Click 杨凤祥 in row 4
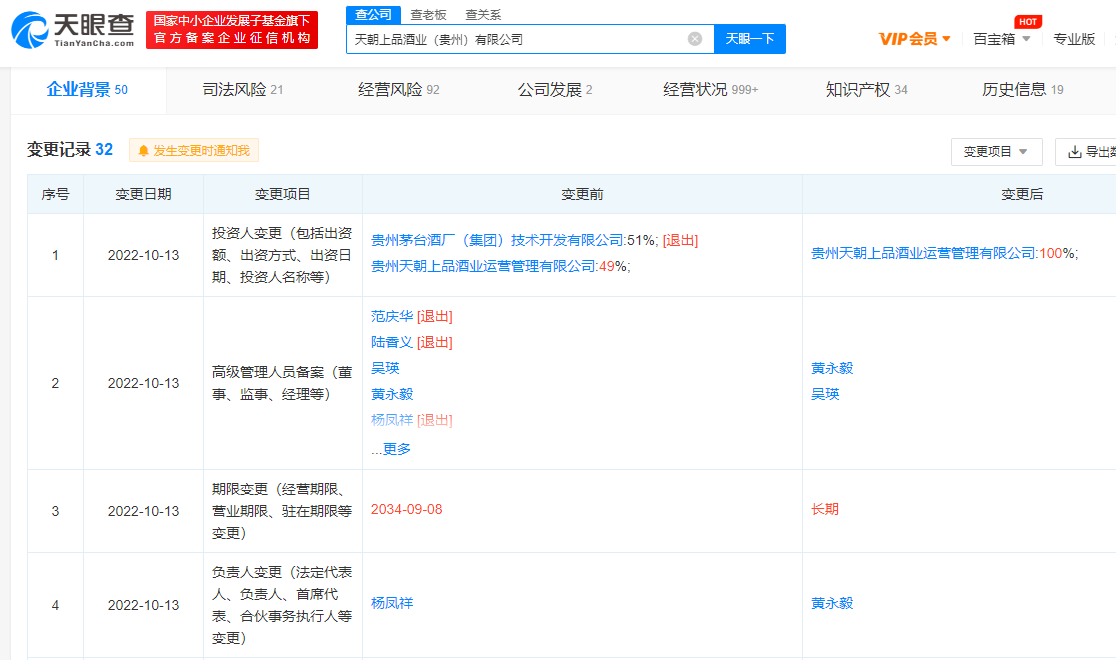Viewport: 1116px width, 660px height. tap(391, 603)
